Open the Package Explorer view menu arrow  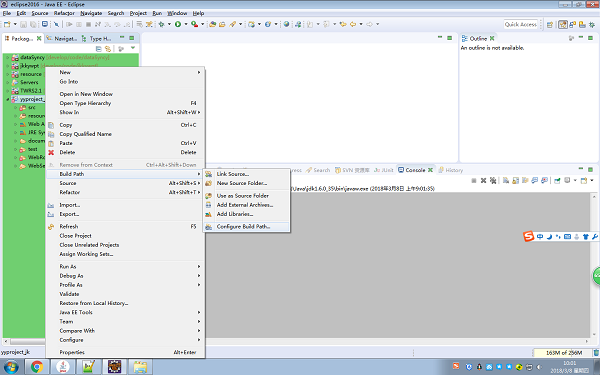click(x=133, y=48)
